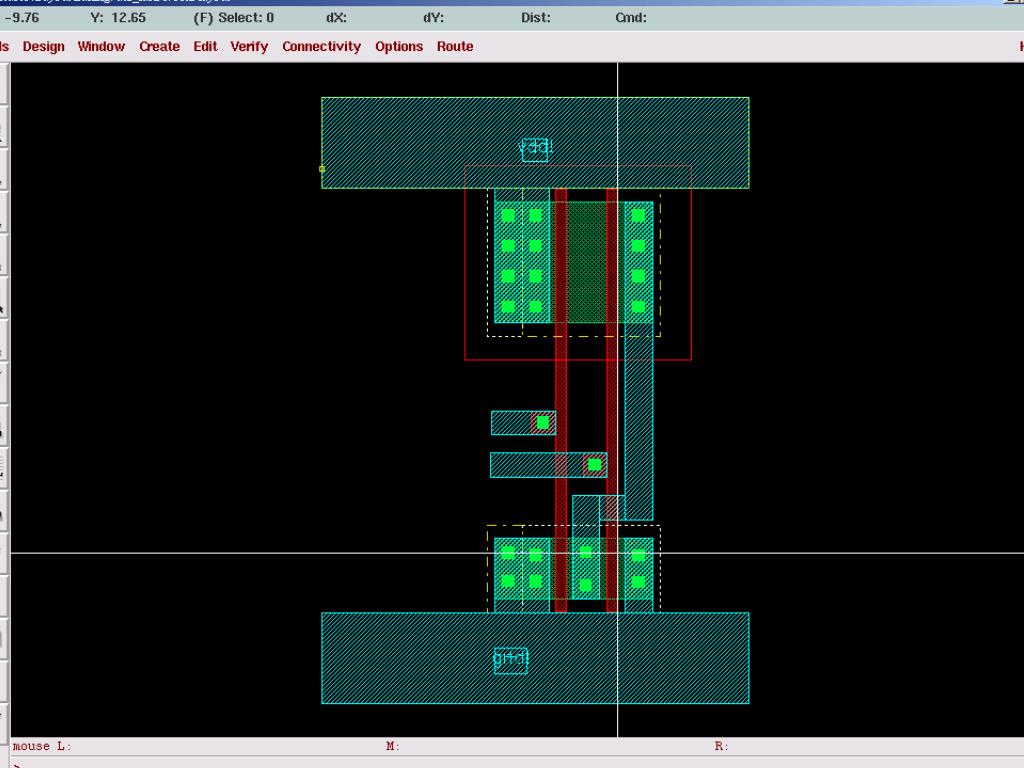Click the yellow handle on vdd rail edge
Viewport: 1024px width, 768px height.
pyautogui.click(x=322, y=169)
